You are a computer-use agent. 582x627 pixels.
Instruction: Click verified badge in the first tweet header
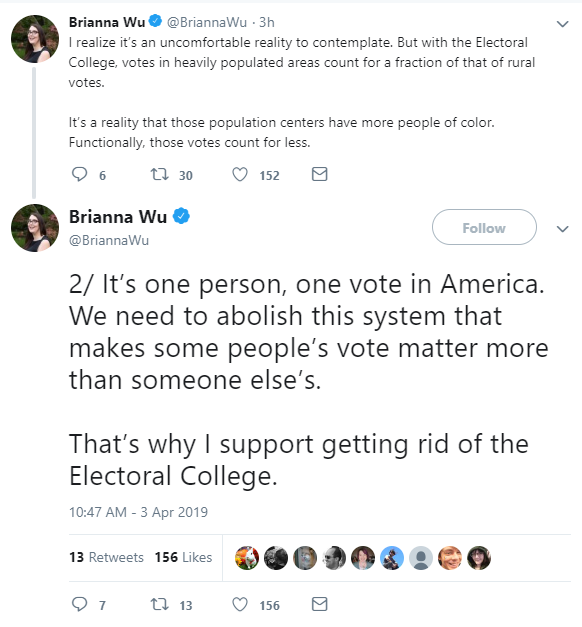click(155, 21)
